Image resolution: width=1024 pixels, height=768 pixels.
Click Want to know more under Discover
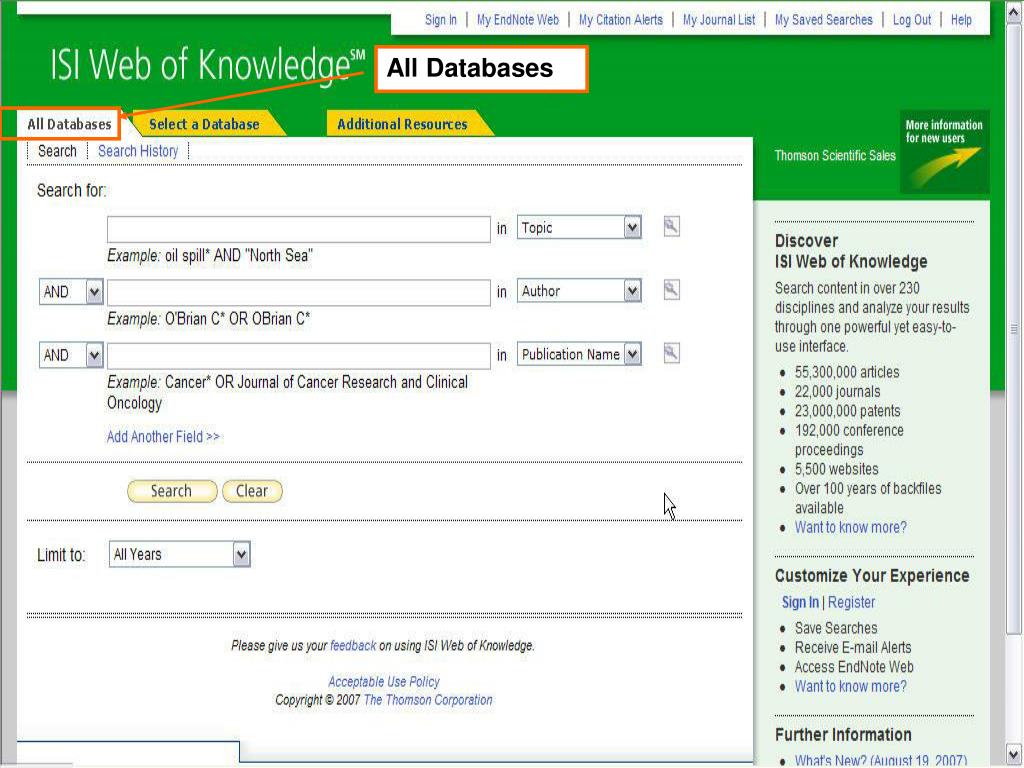click(850, 528)
